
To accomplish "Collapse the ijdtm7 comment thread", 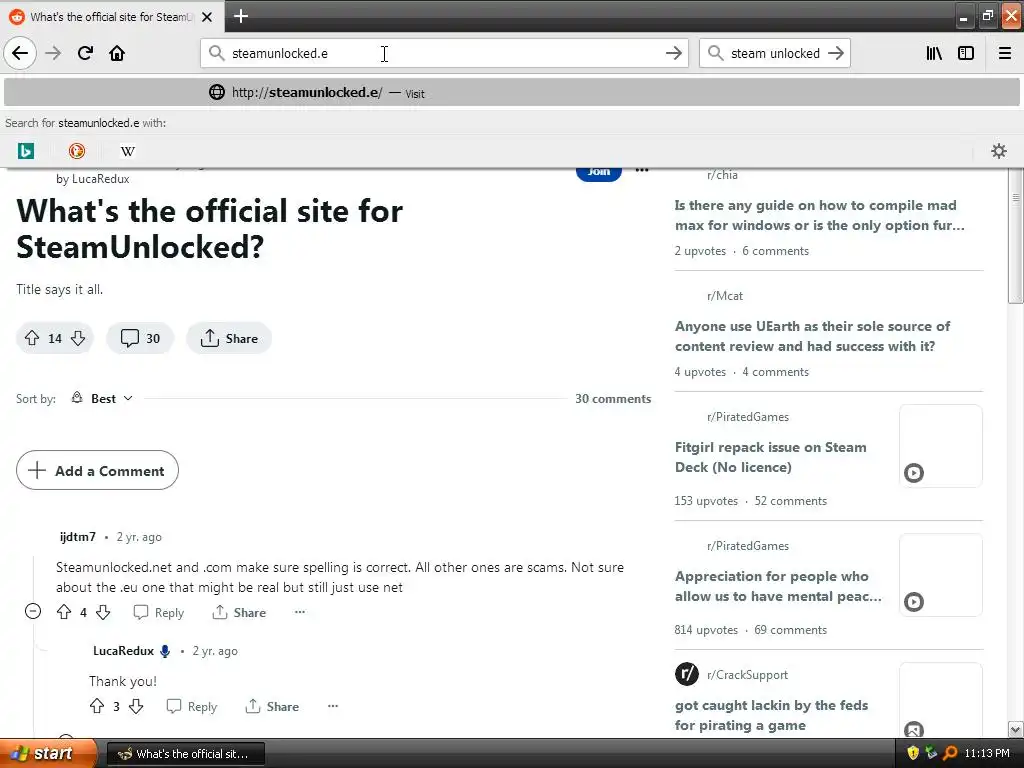I will (x=33, y=611).
